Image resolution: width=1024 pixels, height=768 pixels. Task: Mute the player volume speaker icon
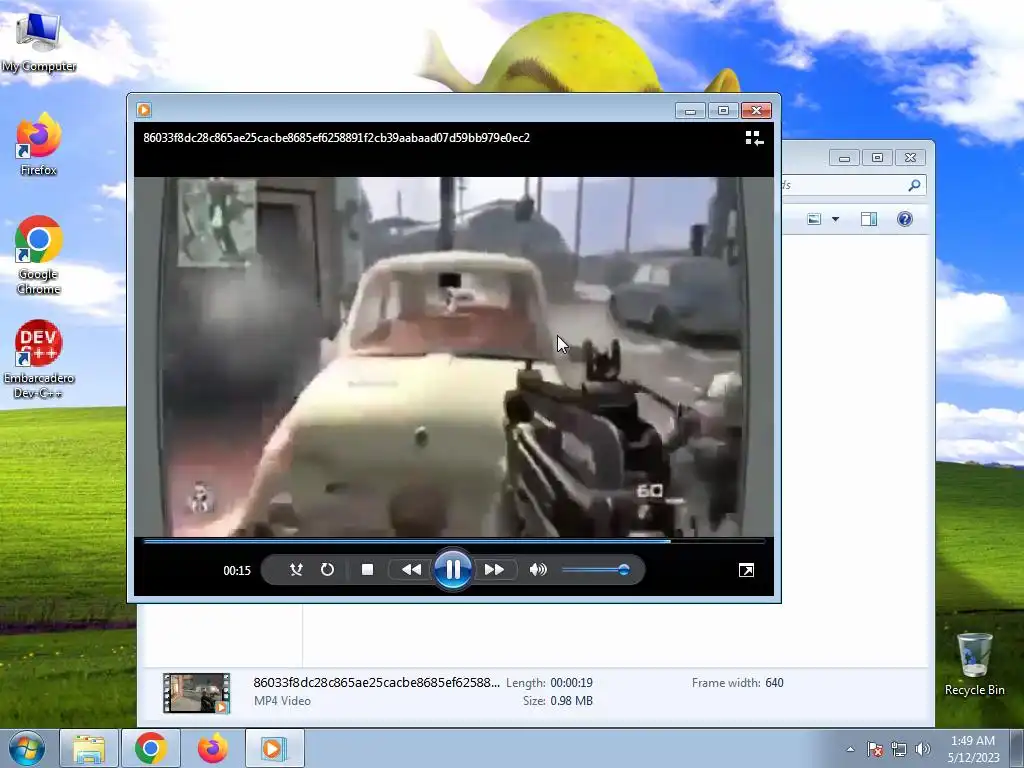pos(538,569)
